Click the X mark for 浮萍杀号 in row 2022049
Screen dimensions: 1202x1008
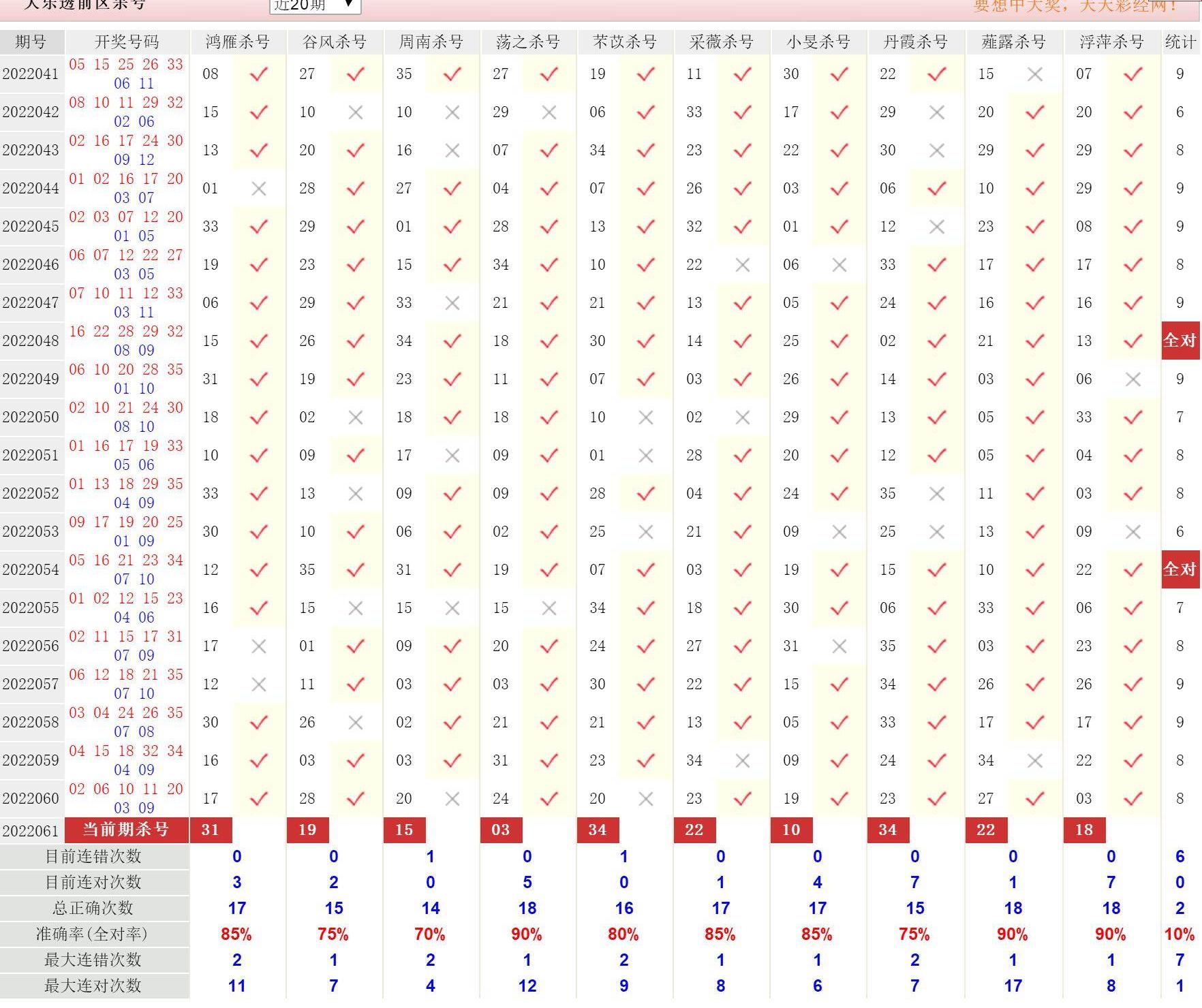(x=1132, y=379)
